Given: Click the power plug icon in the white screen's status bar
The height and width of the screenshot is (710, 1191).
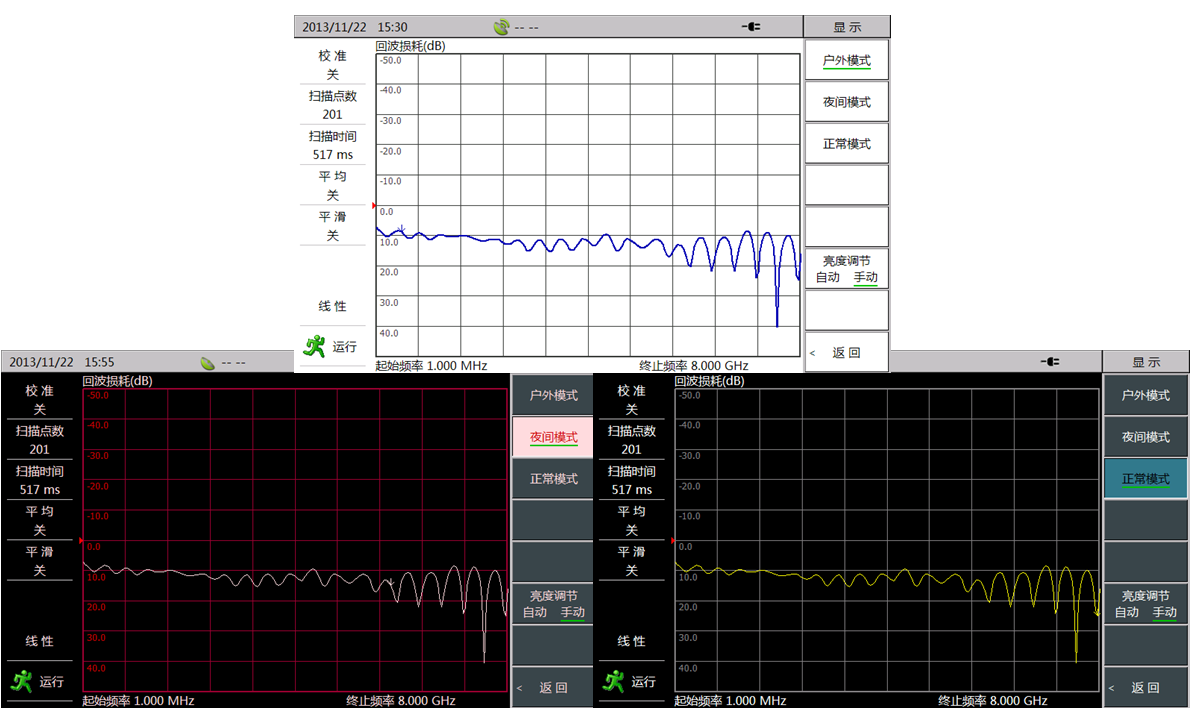Looking at the screenshot, I should click(x=751, y=27).
